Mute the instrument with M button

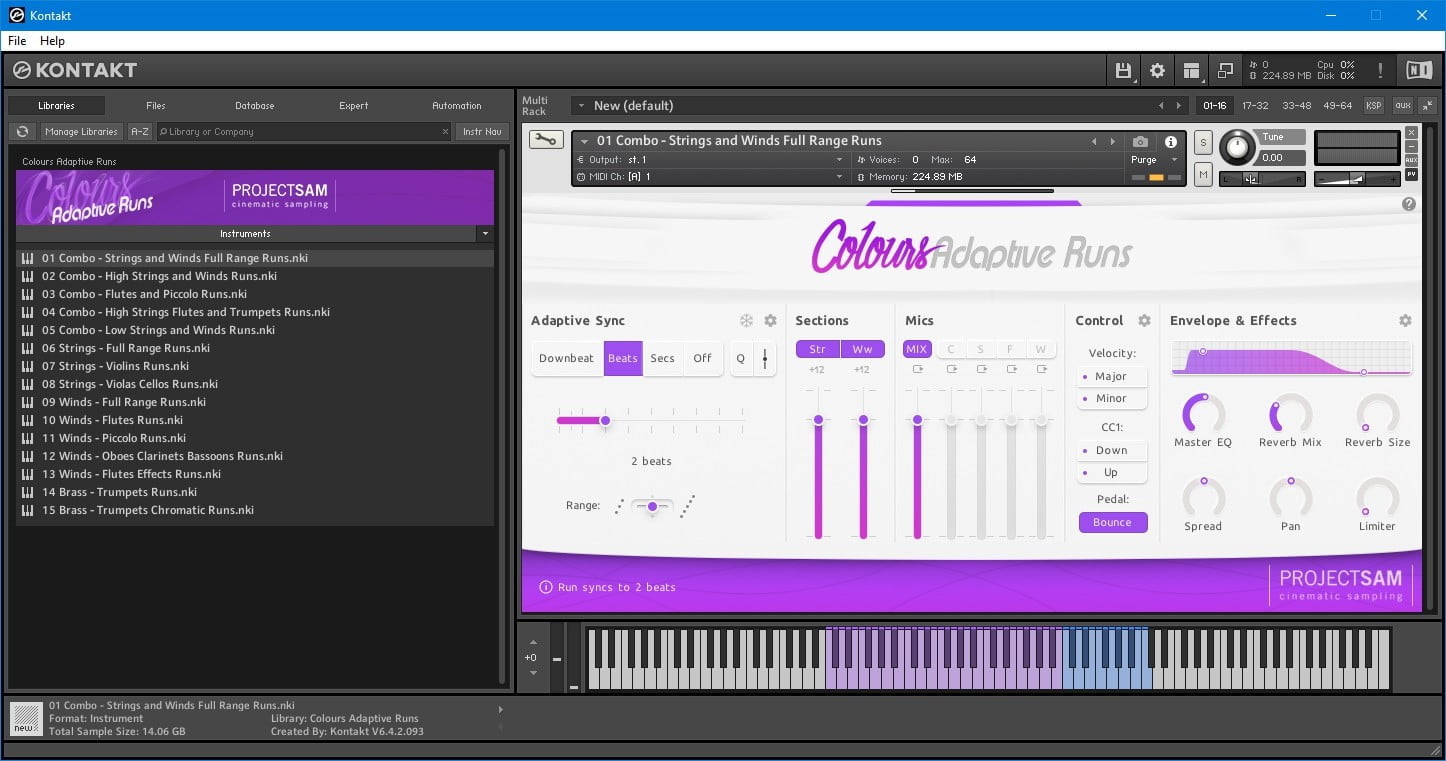click(x=1203, y=175)
